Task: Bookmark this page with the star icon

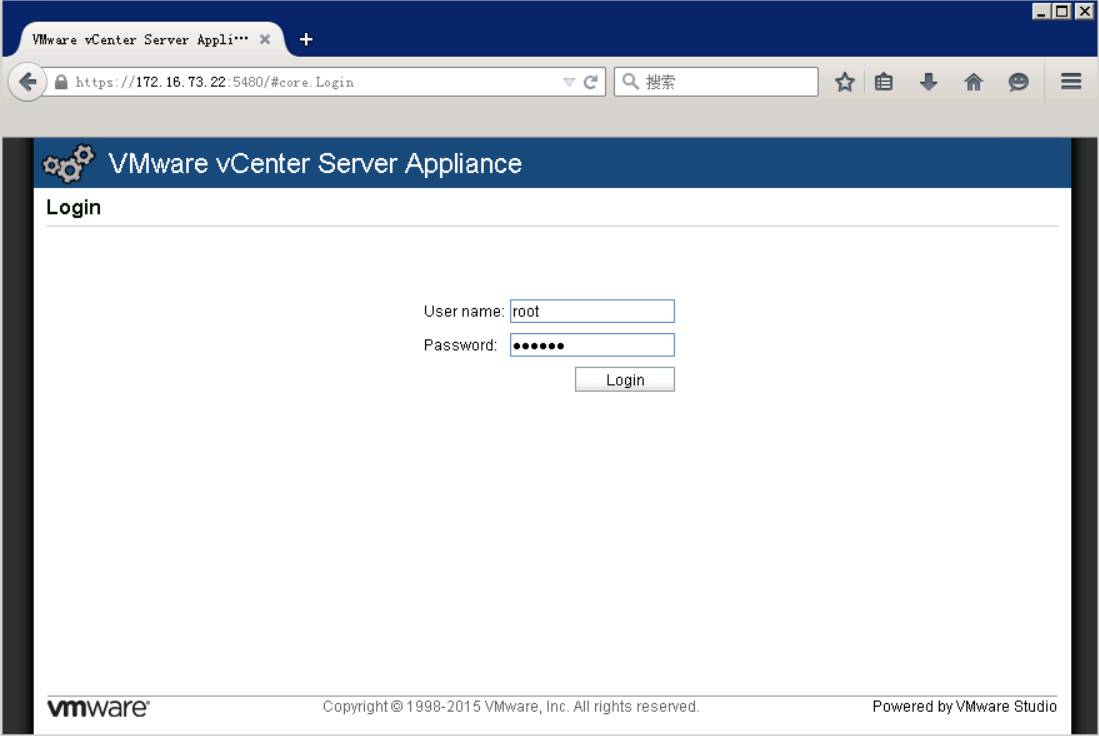Action: tap(845, 82)
